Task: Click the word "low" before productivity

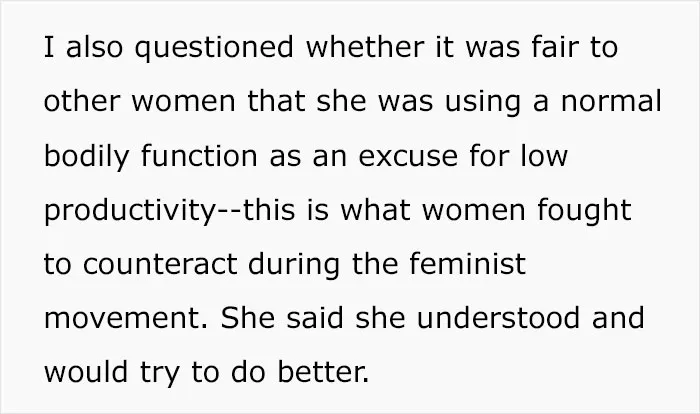Action: pyautogui.click(x=544, y=155)
